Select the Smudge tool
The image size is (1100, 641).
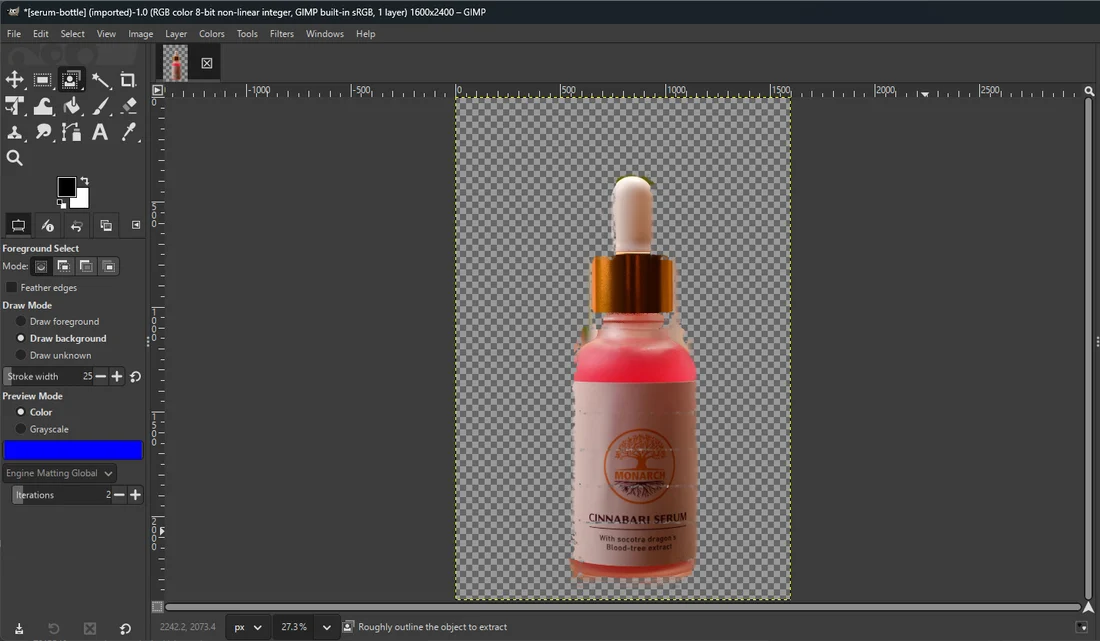(42, 132)
